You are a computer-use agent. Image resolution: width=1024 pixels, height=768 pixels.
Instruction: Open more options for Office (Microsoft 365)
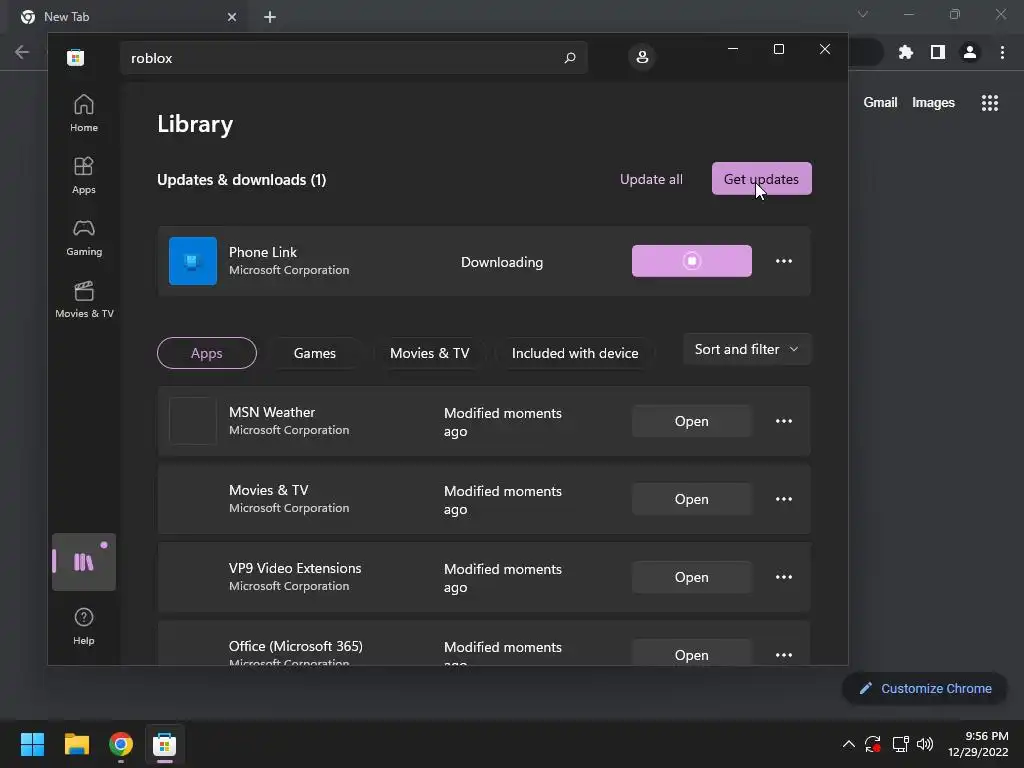(784, 655)
